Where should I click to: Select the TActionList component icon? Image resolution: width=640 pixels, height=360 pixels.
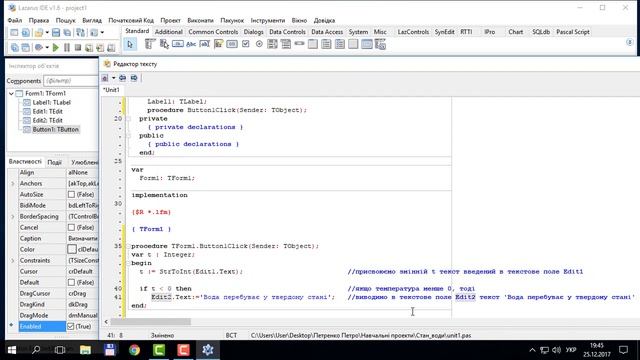tap(380, 44)
